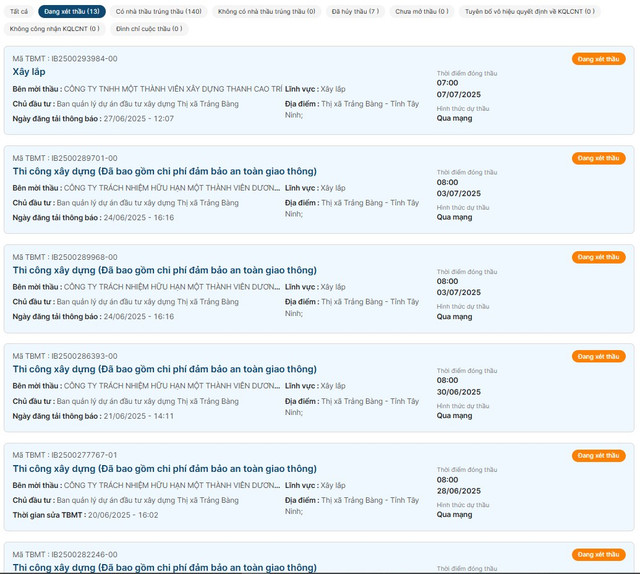
Task: Click status badge on the IB2500286393-00 card
Action: (x=598, y=356)
